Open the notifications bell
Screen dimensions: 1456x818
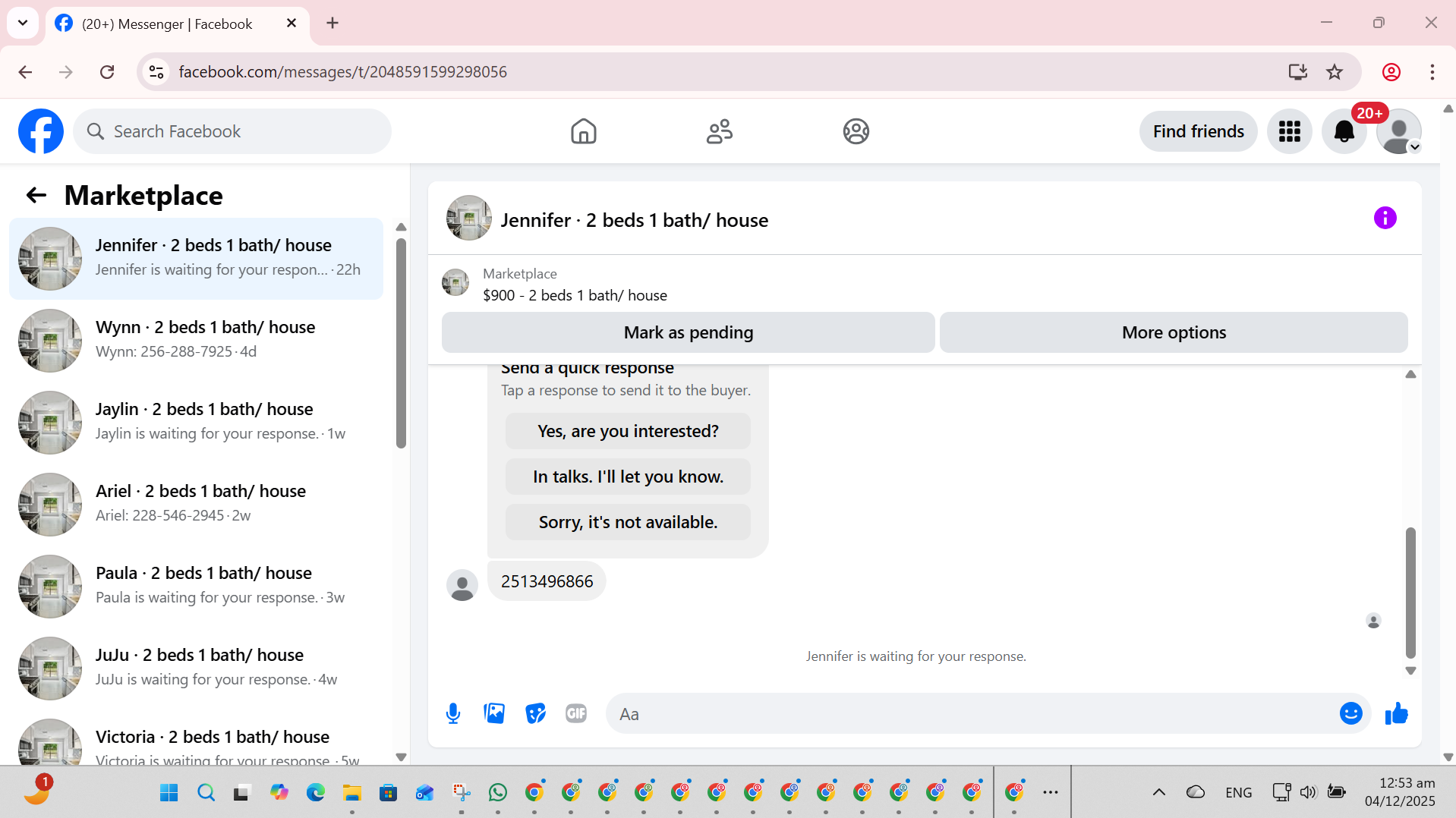[1344, 131]
